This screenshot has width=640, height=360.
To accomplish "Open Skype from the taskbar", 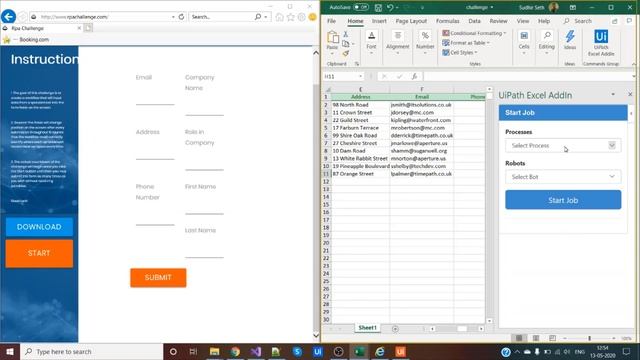I will [x=297, y=351].
